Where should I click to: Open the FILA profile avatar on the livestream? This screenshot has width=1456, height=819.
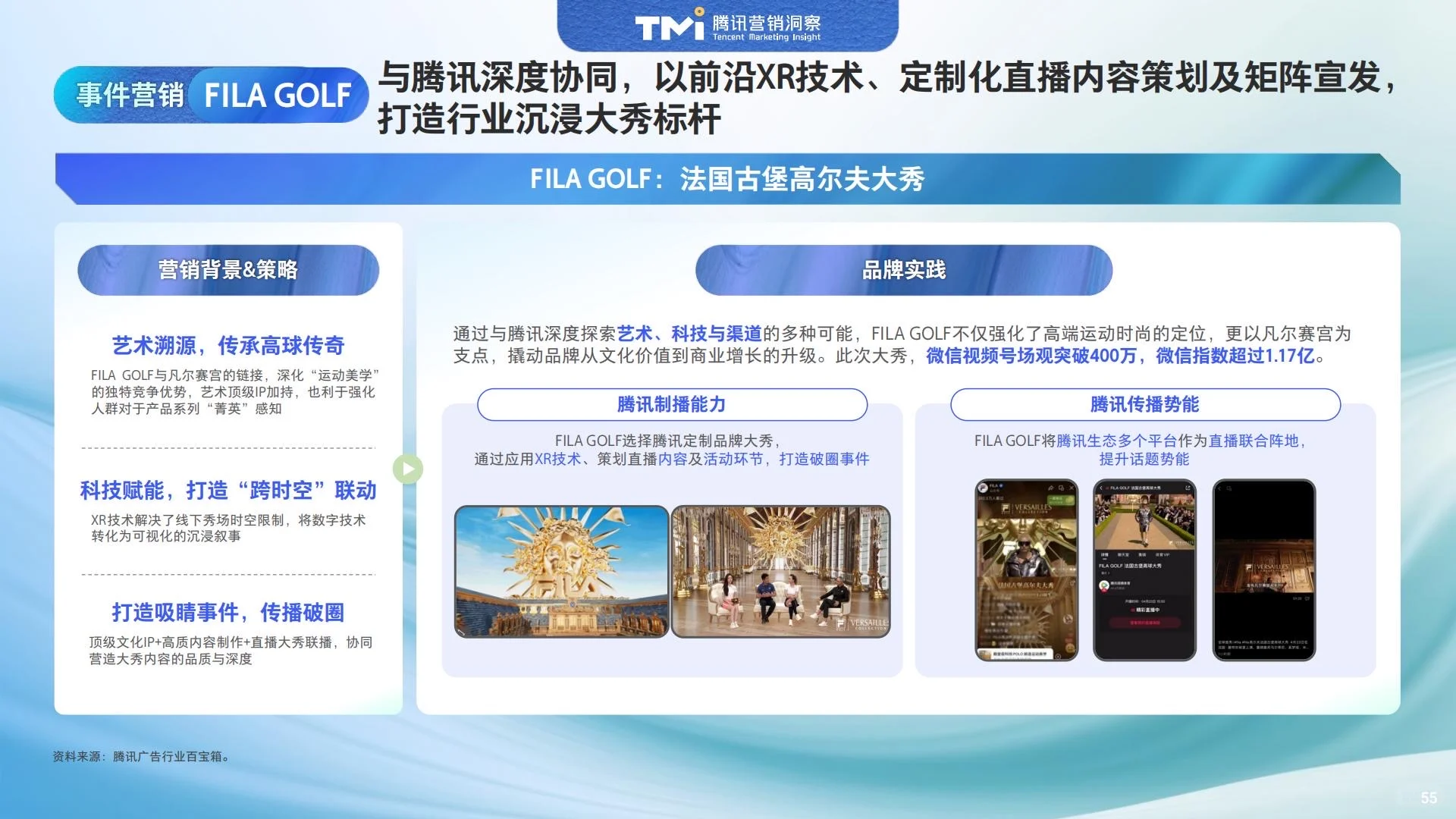pos(983,488)
